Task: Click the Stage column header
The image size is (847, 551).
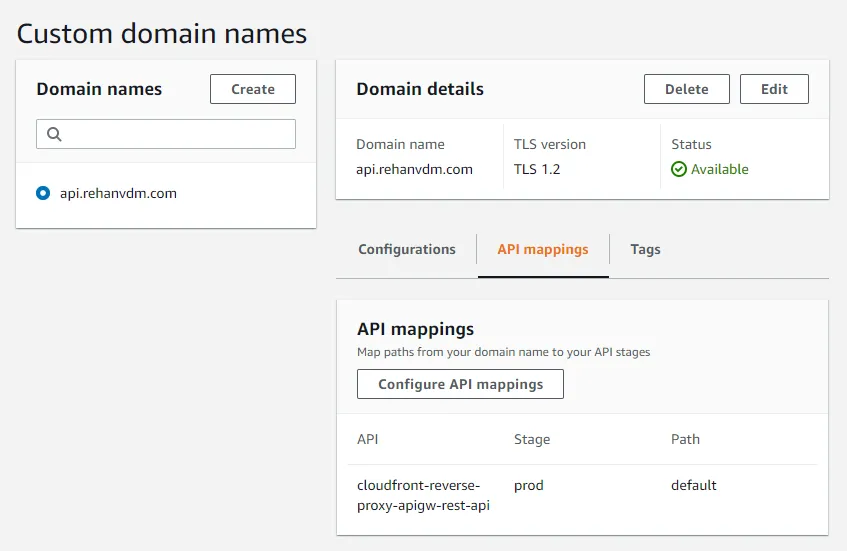Action: [x=532, y=439]
